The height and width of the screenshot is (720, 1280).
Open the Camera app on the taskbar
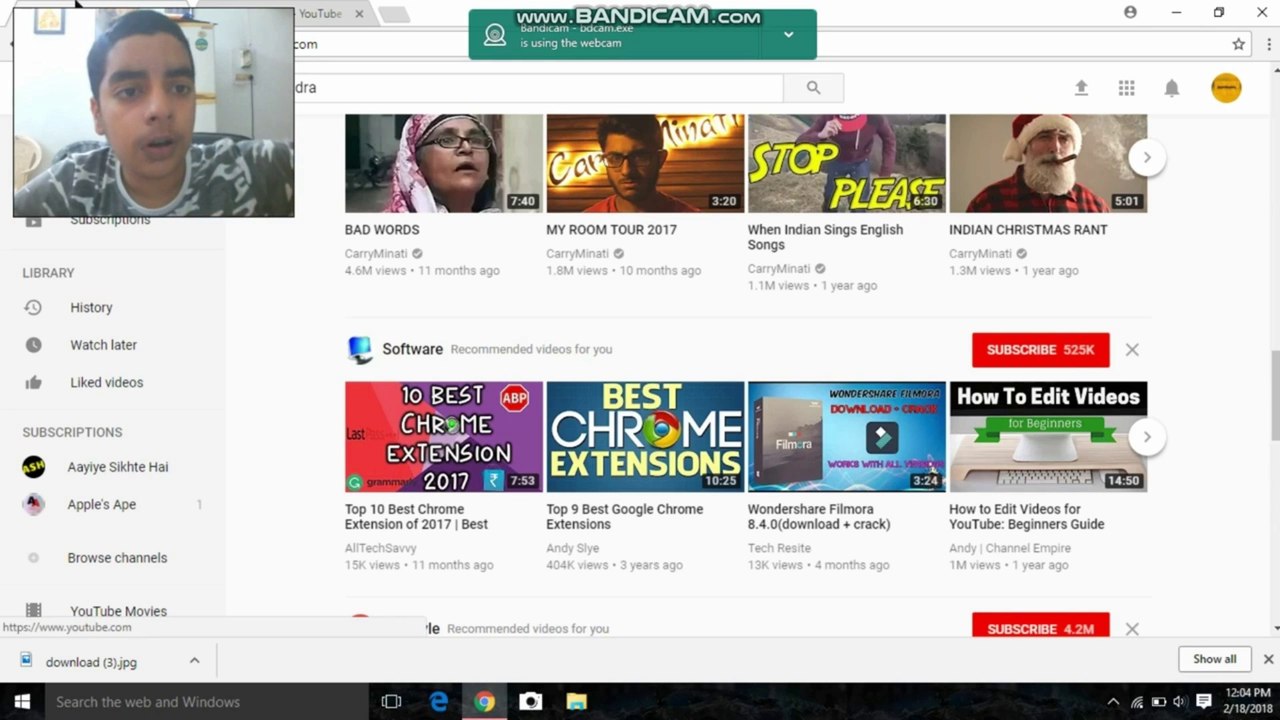(x=531, y=702)
